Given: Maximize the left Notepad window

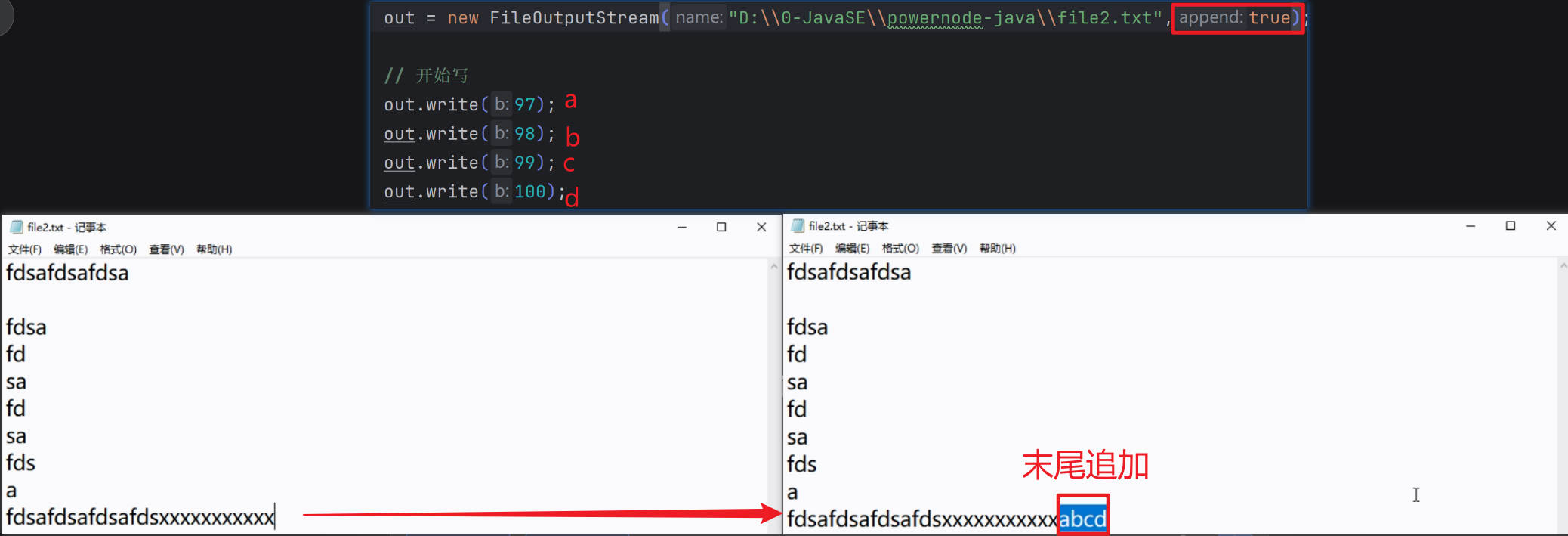Looking at the screenshot, I should [721, 227].
